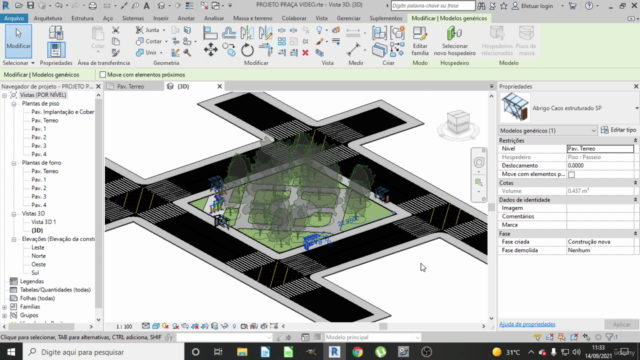640x360 pixels.
Task: Click the Nível value field Pav. Terreo
Action: point(600,149)
